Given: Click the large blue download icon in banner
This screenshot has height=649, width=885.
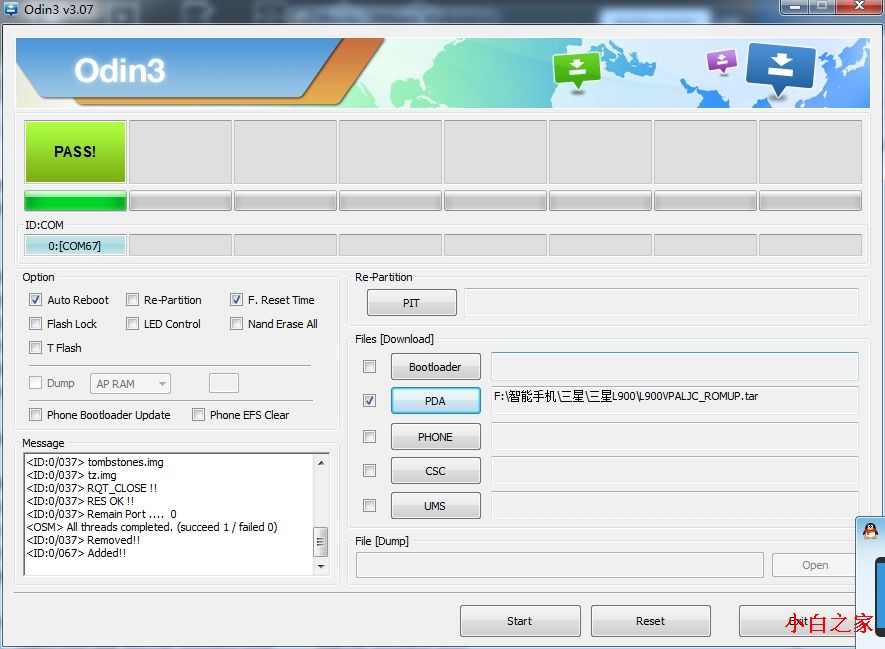Looking at the screenshot, I should pyautogui.click(x=781, y=68).
